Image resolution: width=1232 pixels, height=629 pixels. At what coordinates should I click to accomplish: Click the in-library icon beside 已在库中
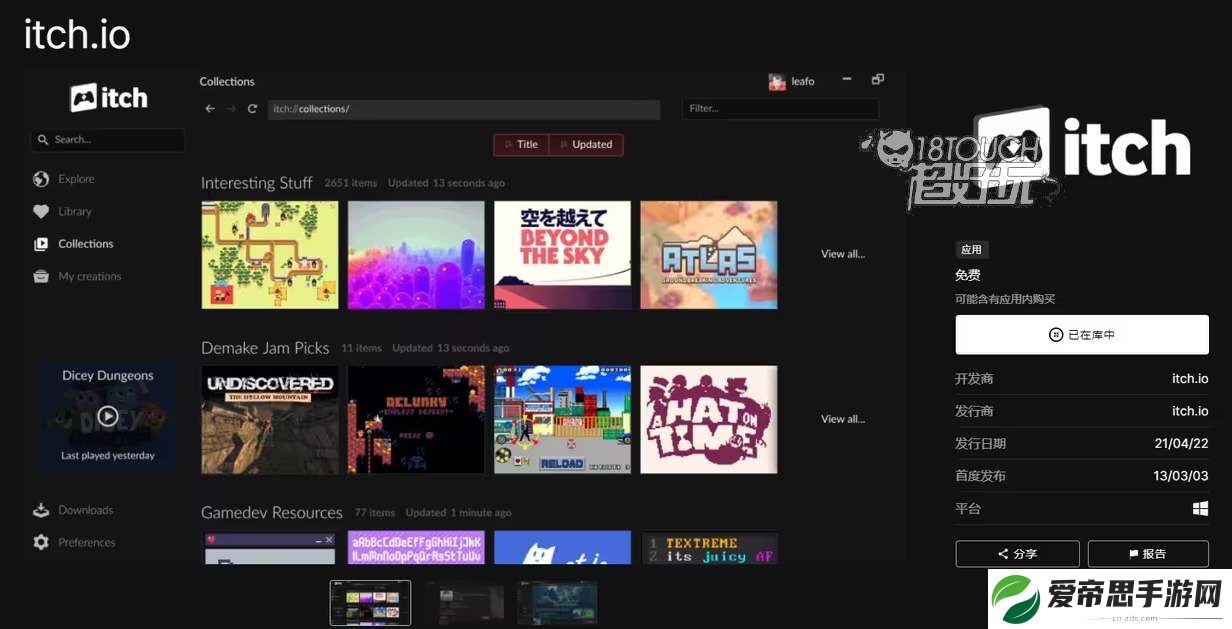pyautogui.click(x=1056, y=335)
